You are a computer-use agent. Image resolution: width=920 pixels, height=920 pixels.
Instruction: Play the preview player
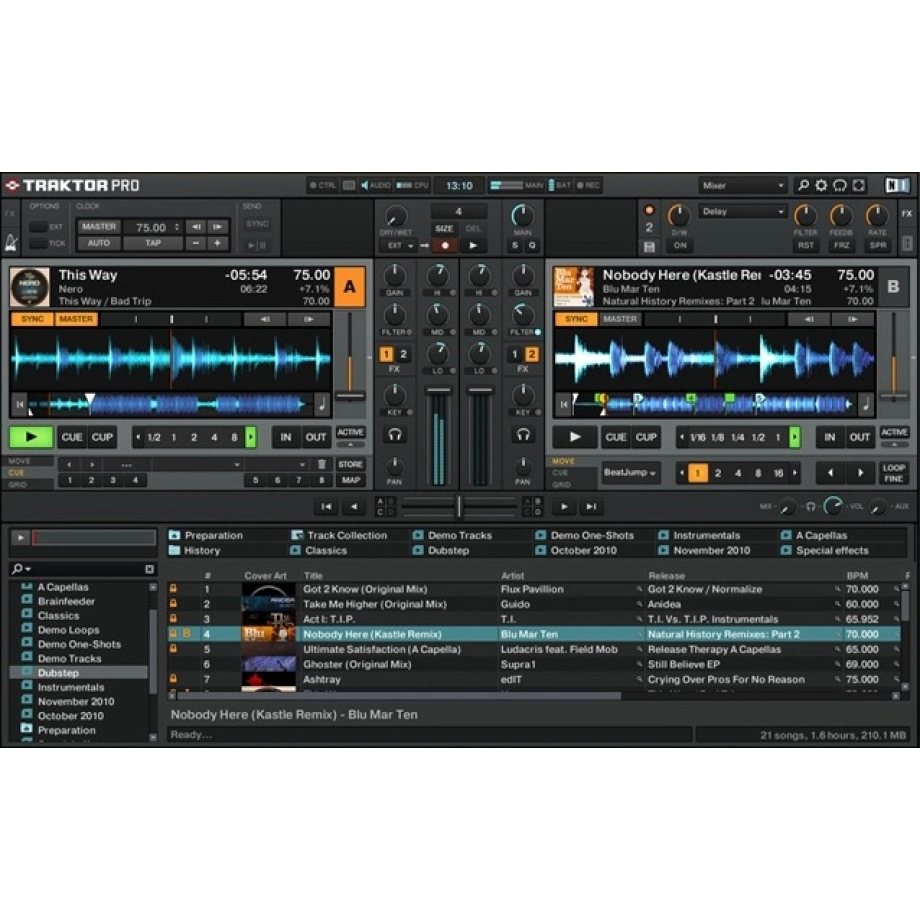21,537
